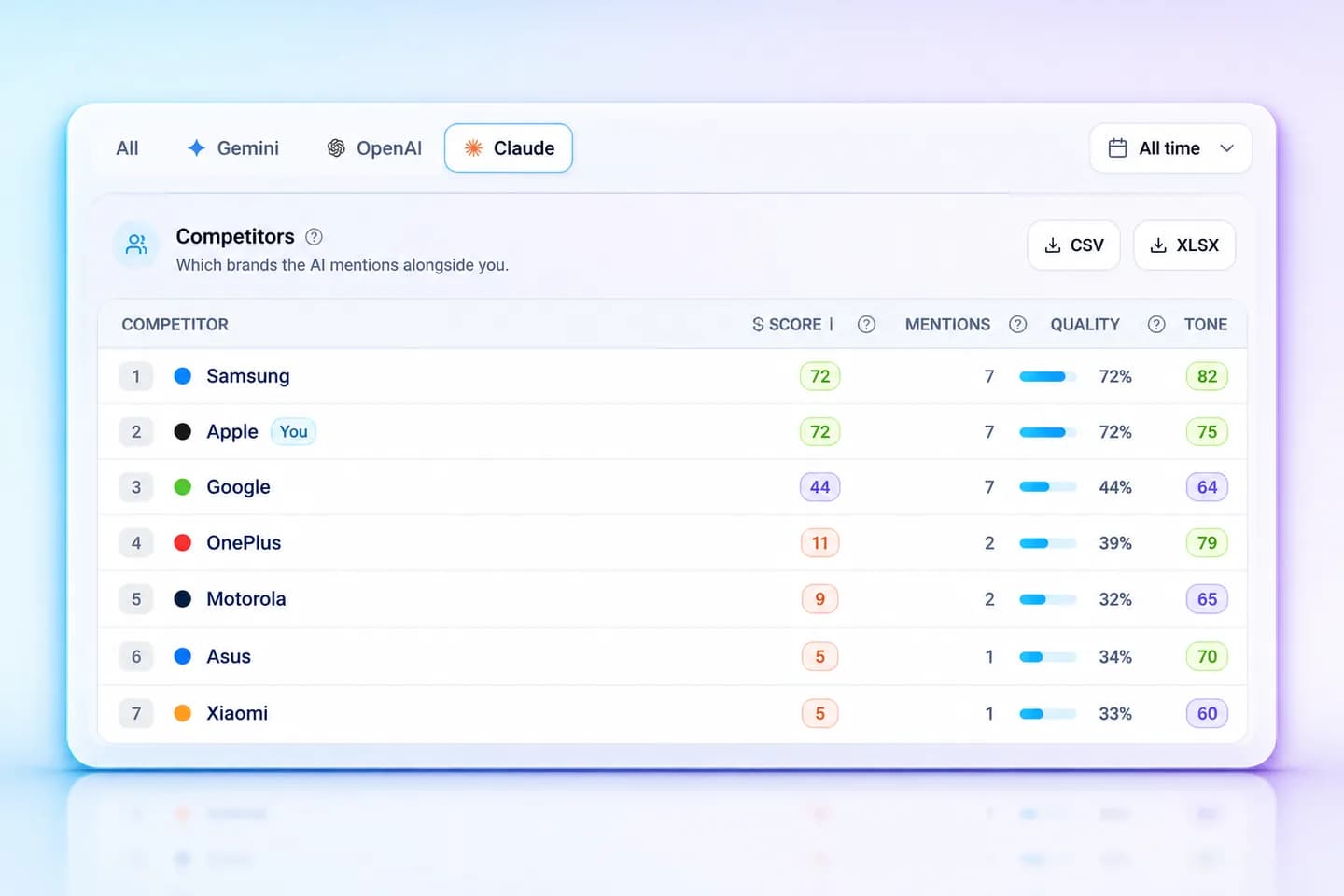The image size is (1344, 896).
Task: Click rank number 1 badge for Samsung
Action: [x=136, y=376]
